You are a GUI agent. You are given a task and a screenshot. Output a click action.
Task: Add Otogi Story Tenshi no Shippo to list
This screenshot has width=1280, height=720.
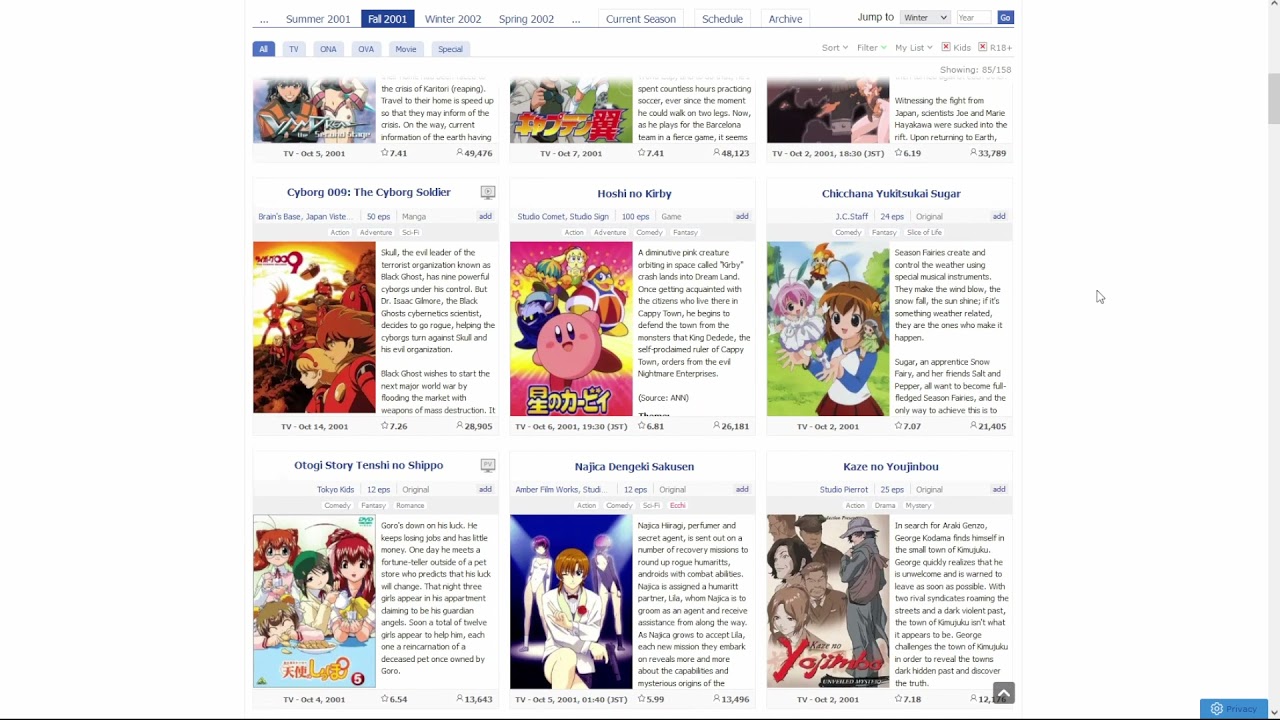click(485, 489)
